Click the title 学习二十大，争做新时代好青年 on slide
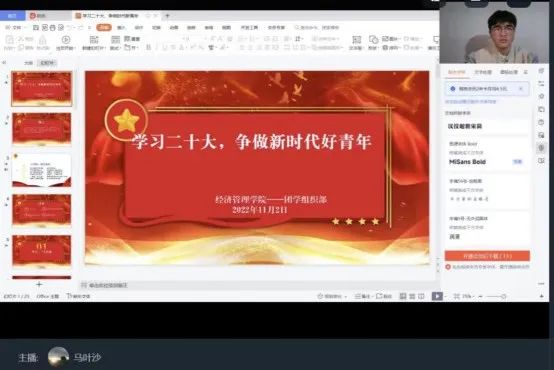554x370 pixels. click(251, 142)
